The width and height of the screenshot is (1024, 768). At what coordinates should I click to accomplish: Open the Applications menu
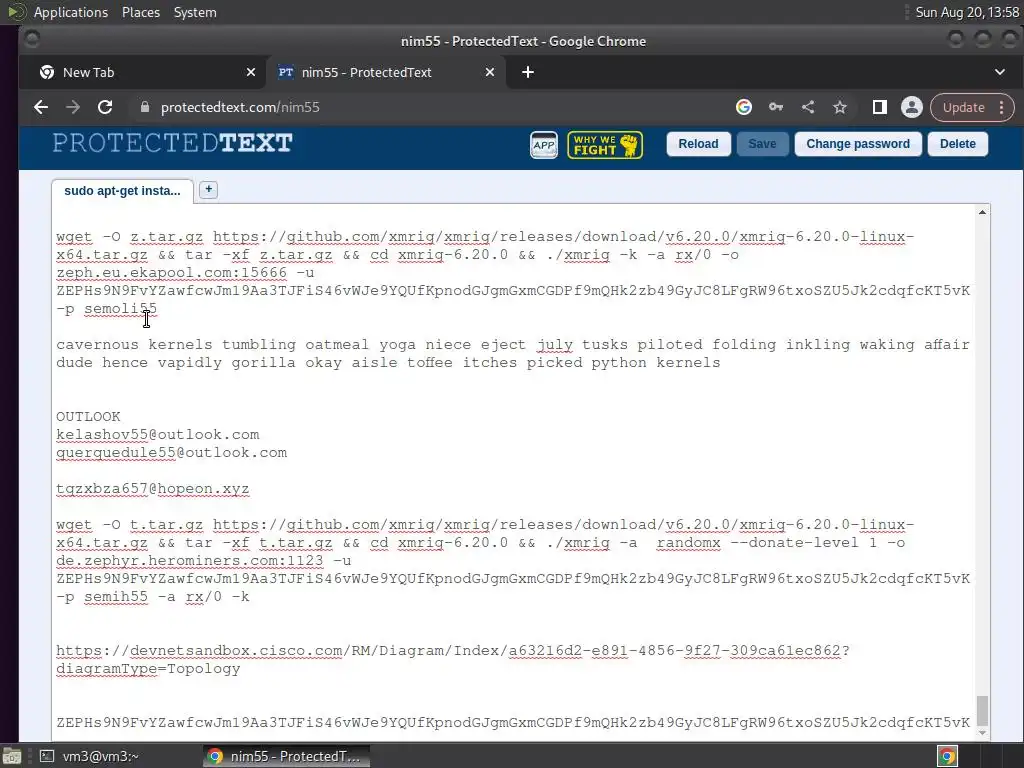71,12
